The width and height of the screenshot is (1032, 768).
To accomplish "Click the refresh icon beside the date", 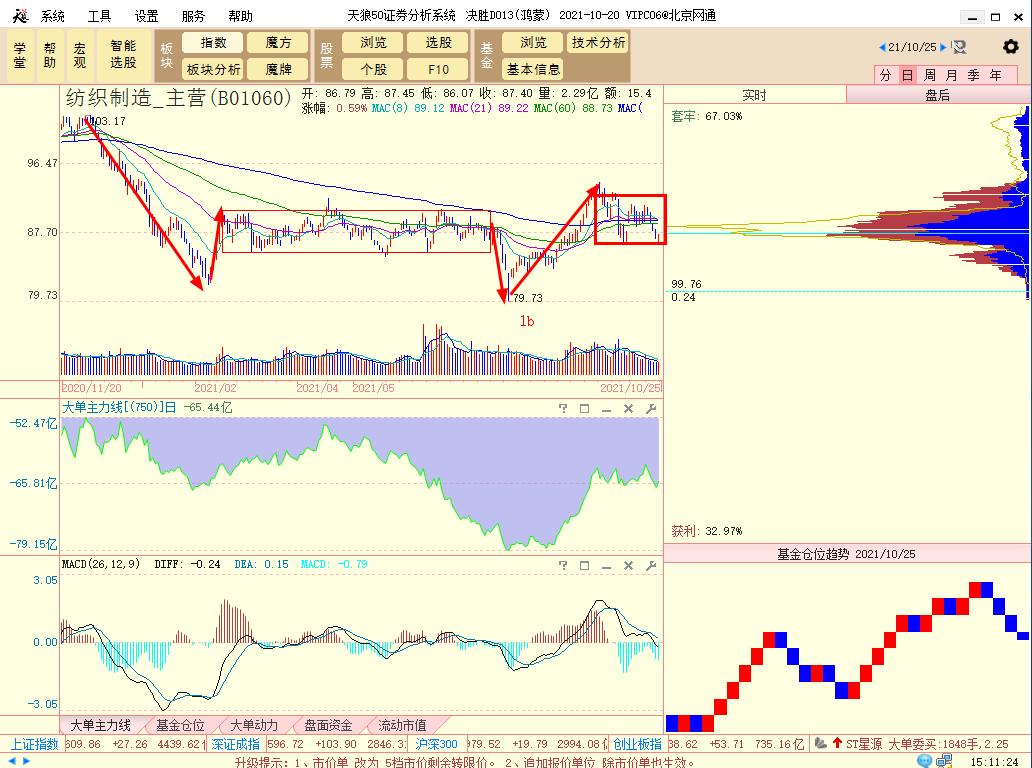I will pos(959,47).
